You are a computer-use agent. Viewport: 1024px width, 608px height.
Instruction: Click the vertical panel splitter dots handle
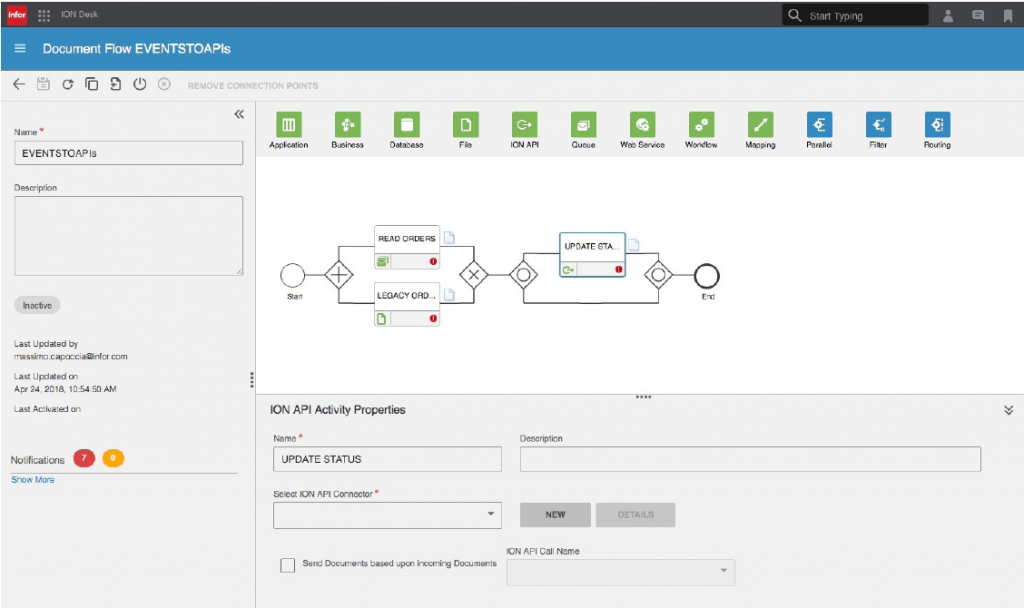pos(251,380)
